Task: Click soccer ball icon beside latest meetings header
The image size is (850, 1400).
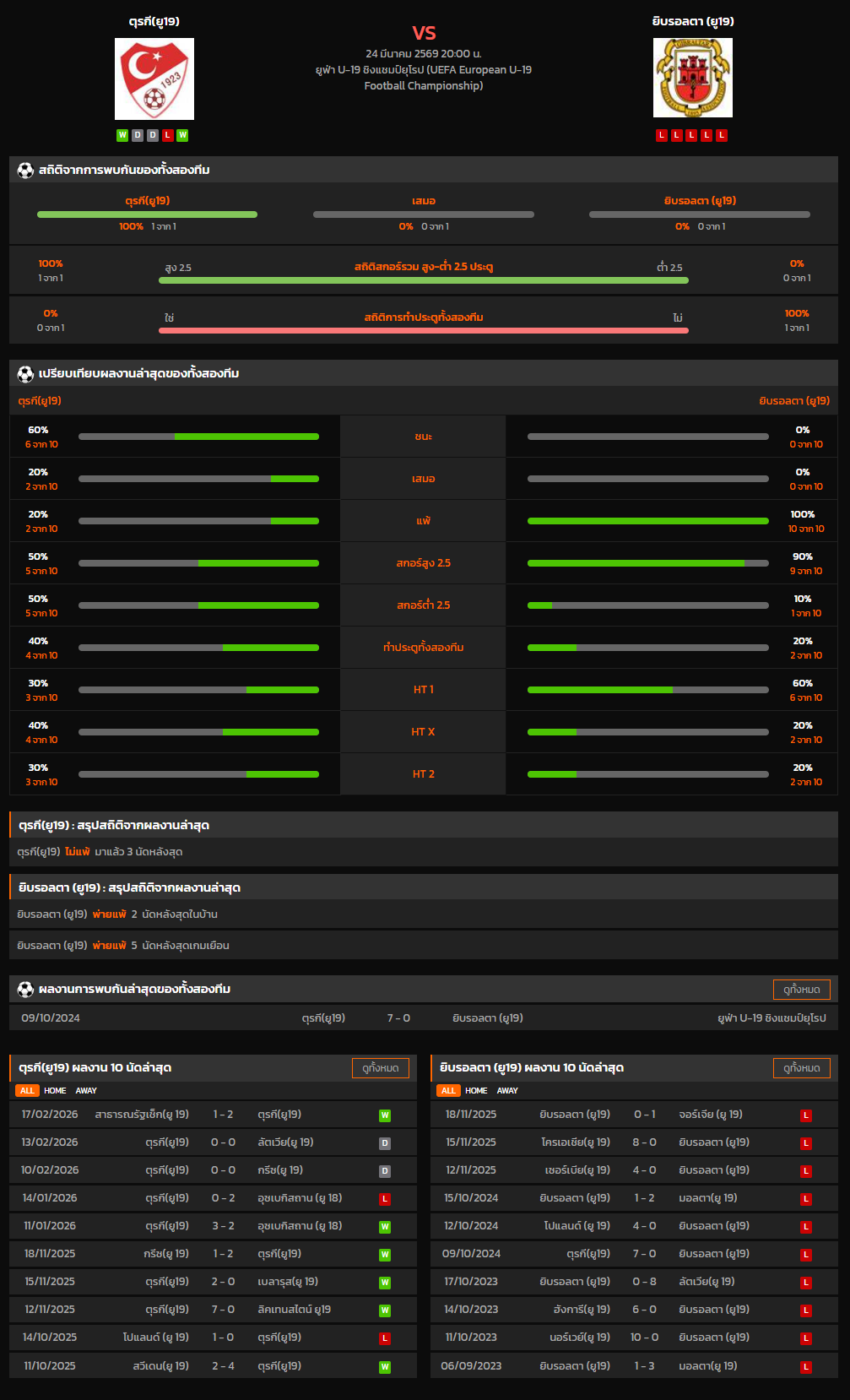Action: [25, 990]
